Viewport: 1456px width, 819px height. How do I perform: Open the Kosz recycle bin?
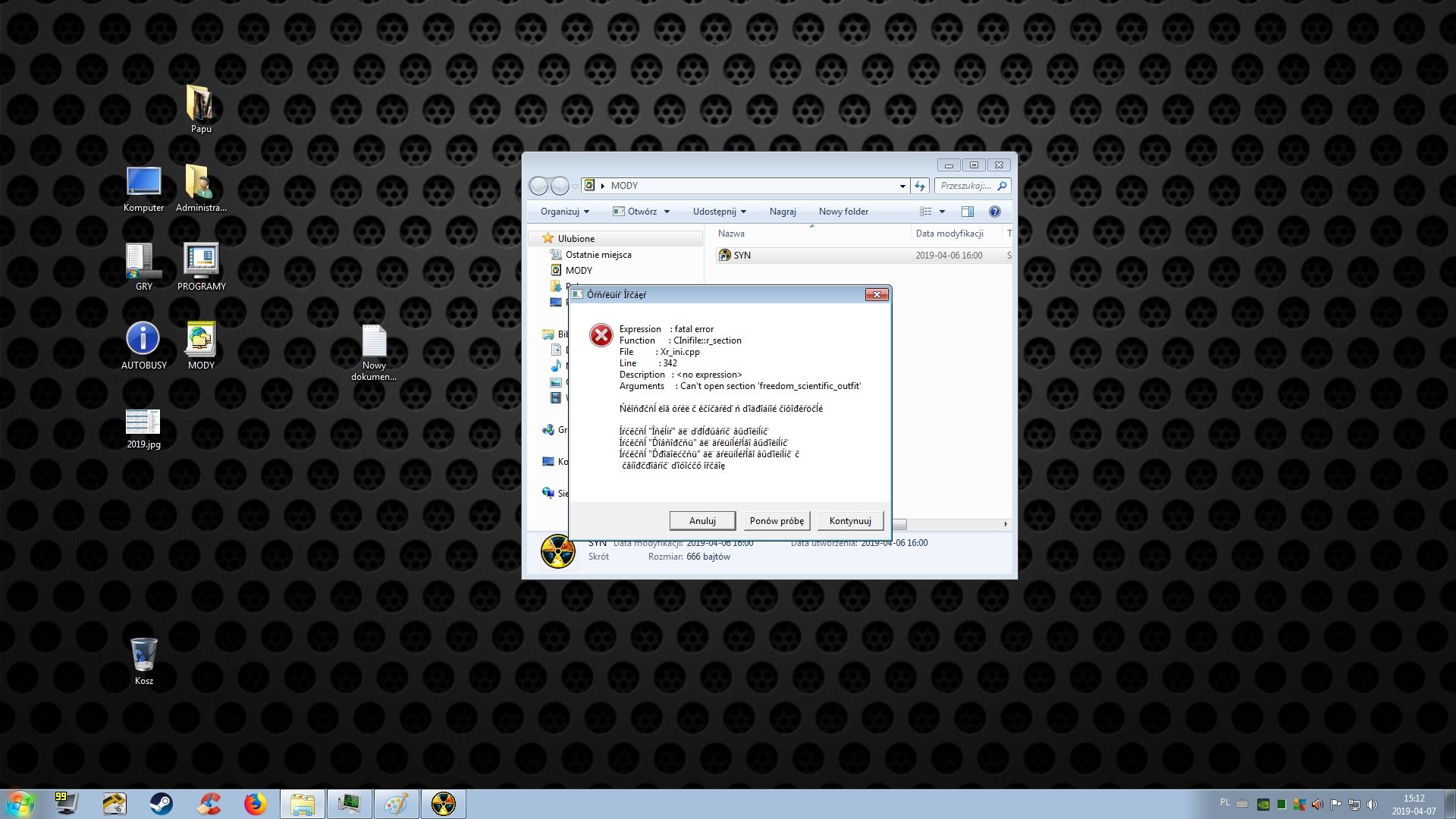pos(143,661)
